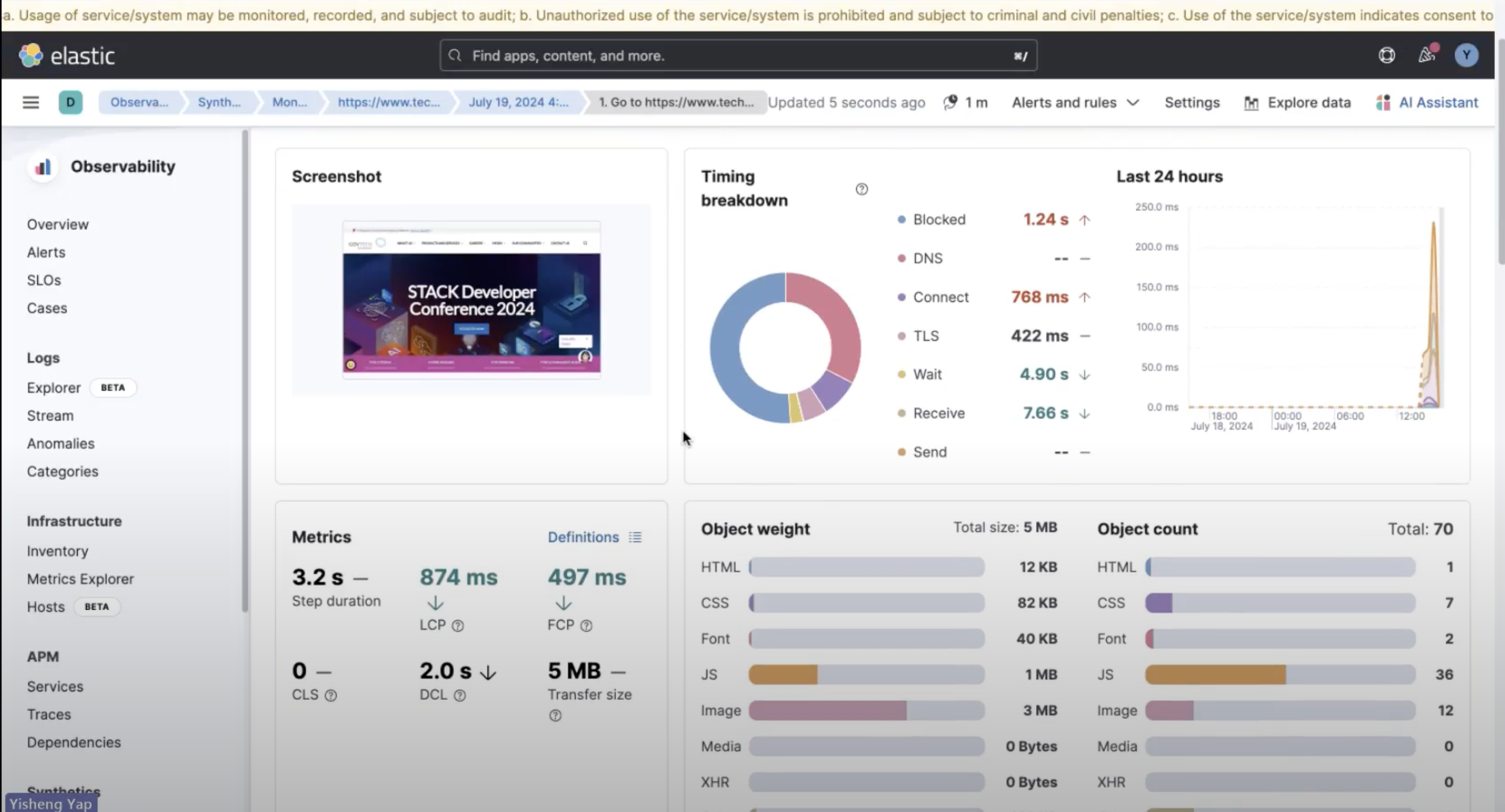Viewport: 1505px width, 812px height.
Task: Click the step screenshot thumbnail
Action: [471, 300]
